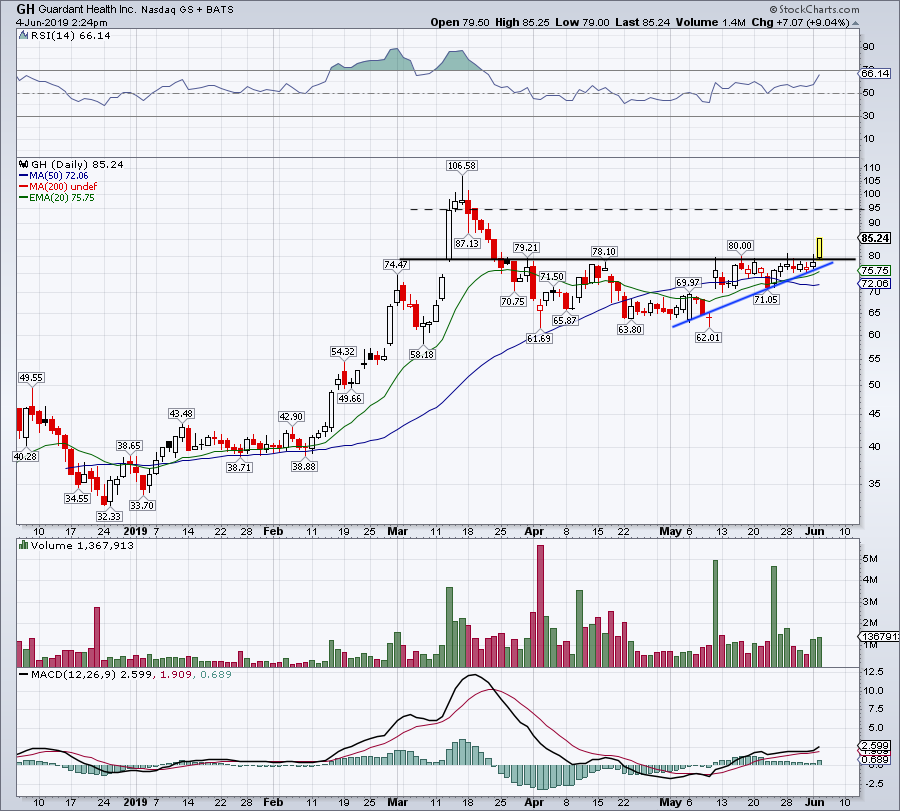Click the 62.01 low price annotation
The width and height of the screenshot is (900, 811).
point(708,337)
